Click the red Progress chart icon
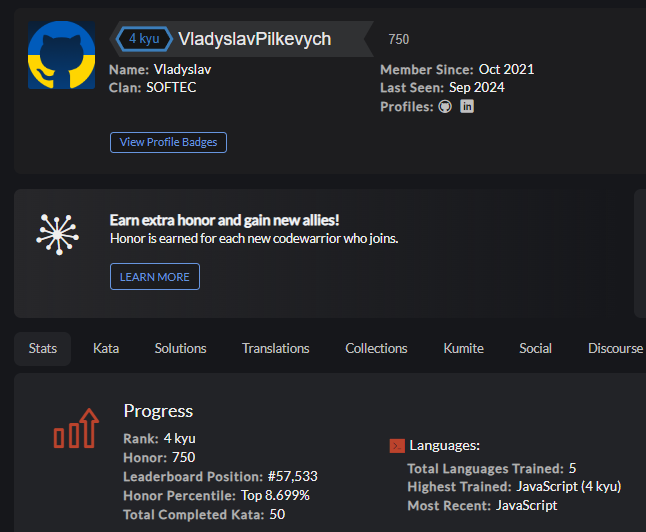The height and width of the screenshot is (532, 646). (x=76, y=428)
